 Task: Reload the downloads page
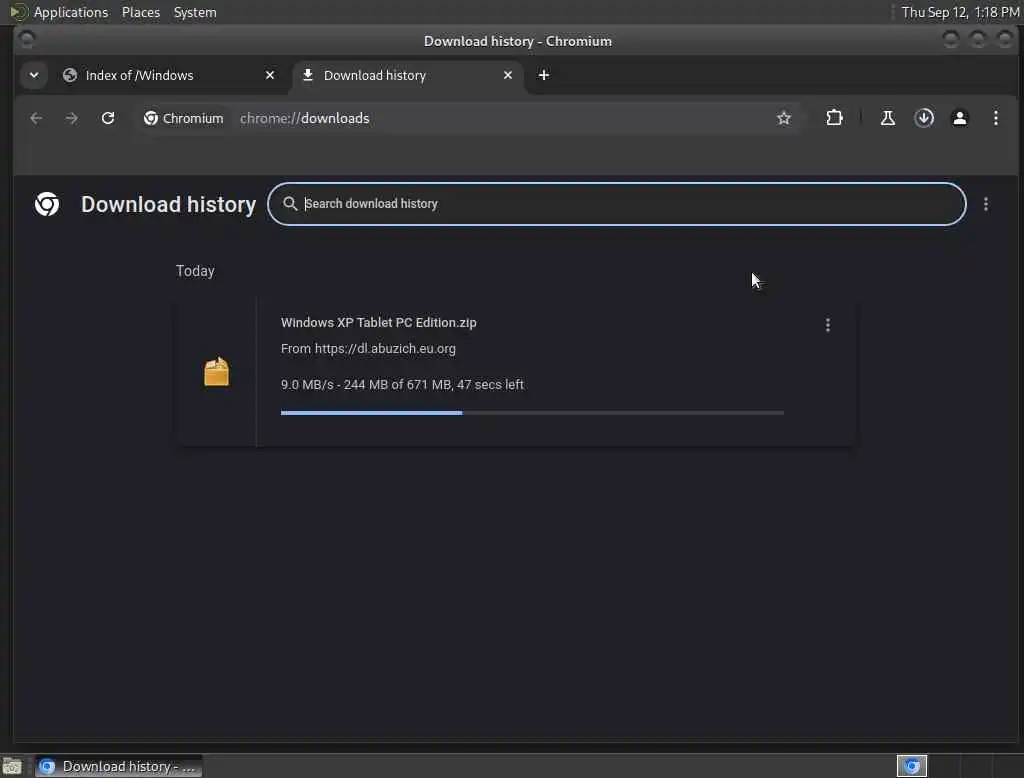coord(108,118)
